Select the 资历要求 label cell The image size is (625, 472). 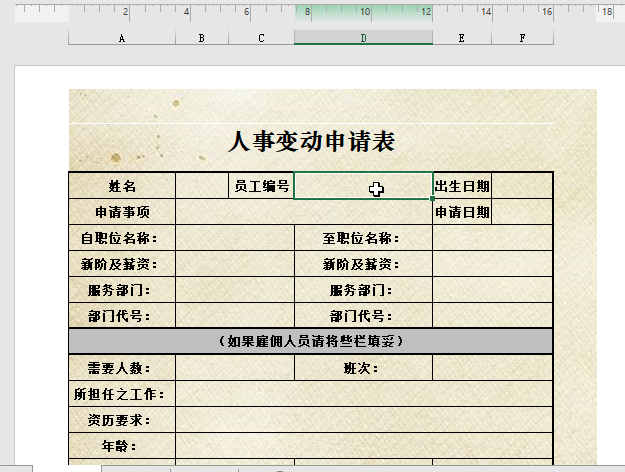point(122,420)
